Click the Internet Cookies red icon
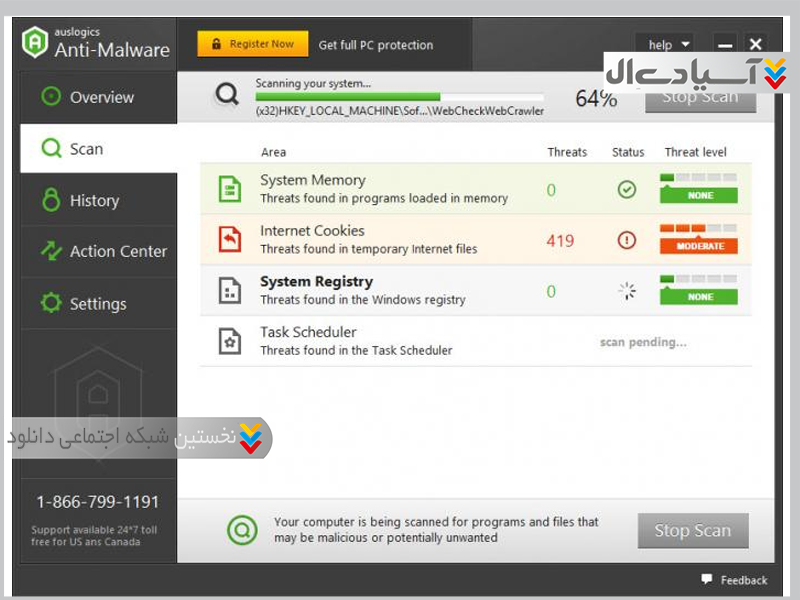Viewport: 800px width, 600px height. [230, 240]
